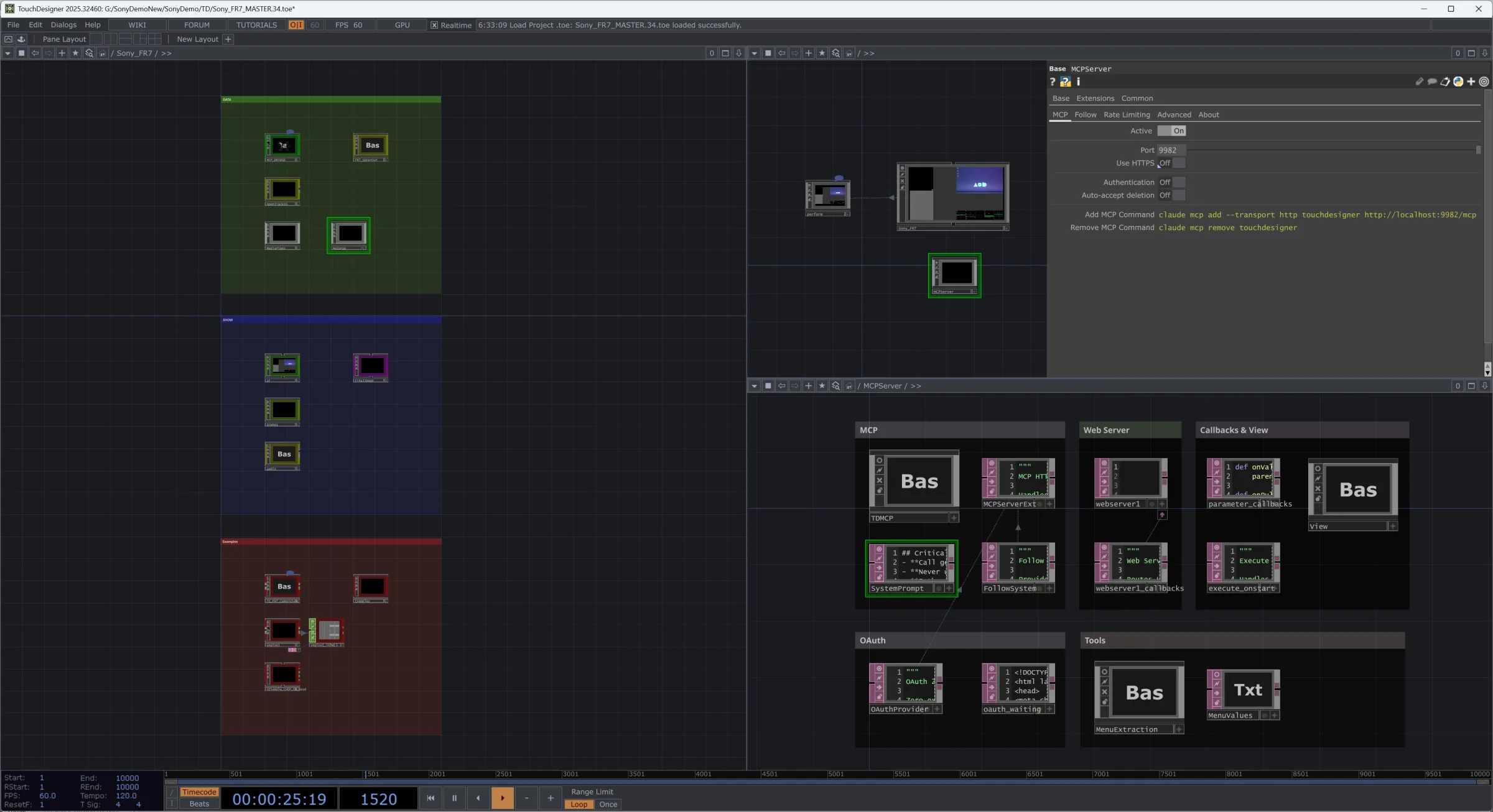The image size is (1493, 812).
Task: Pause the timeline playback
Action: pyautogui.click(x=454, y=798)
